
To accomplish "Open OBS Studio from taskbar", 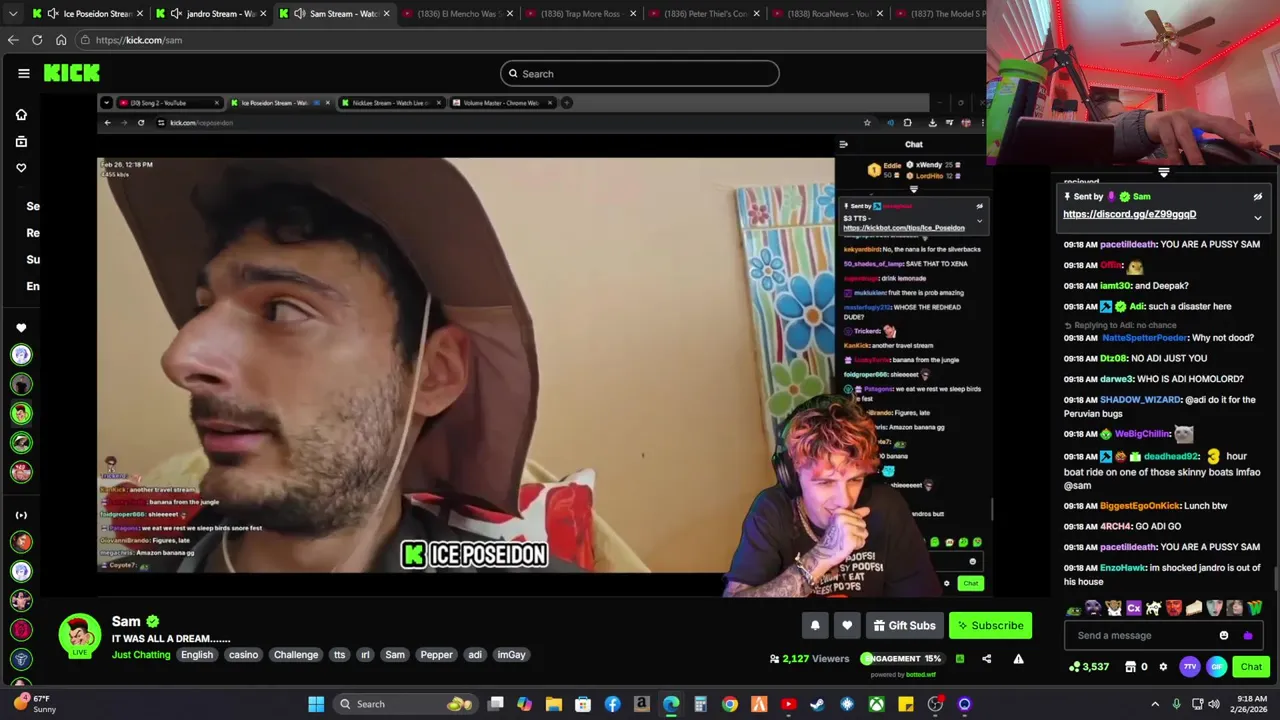I will pos(935,704).
